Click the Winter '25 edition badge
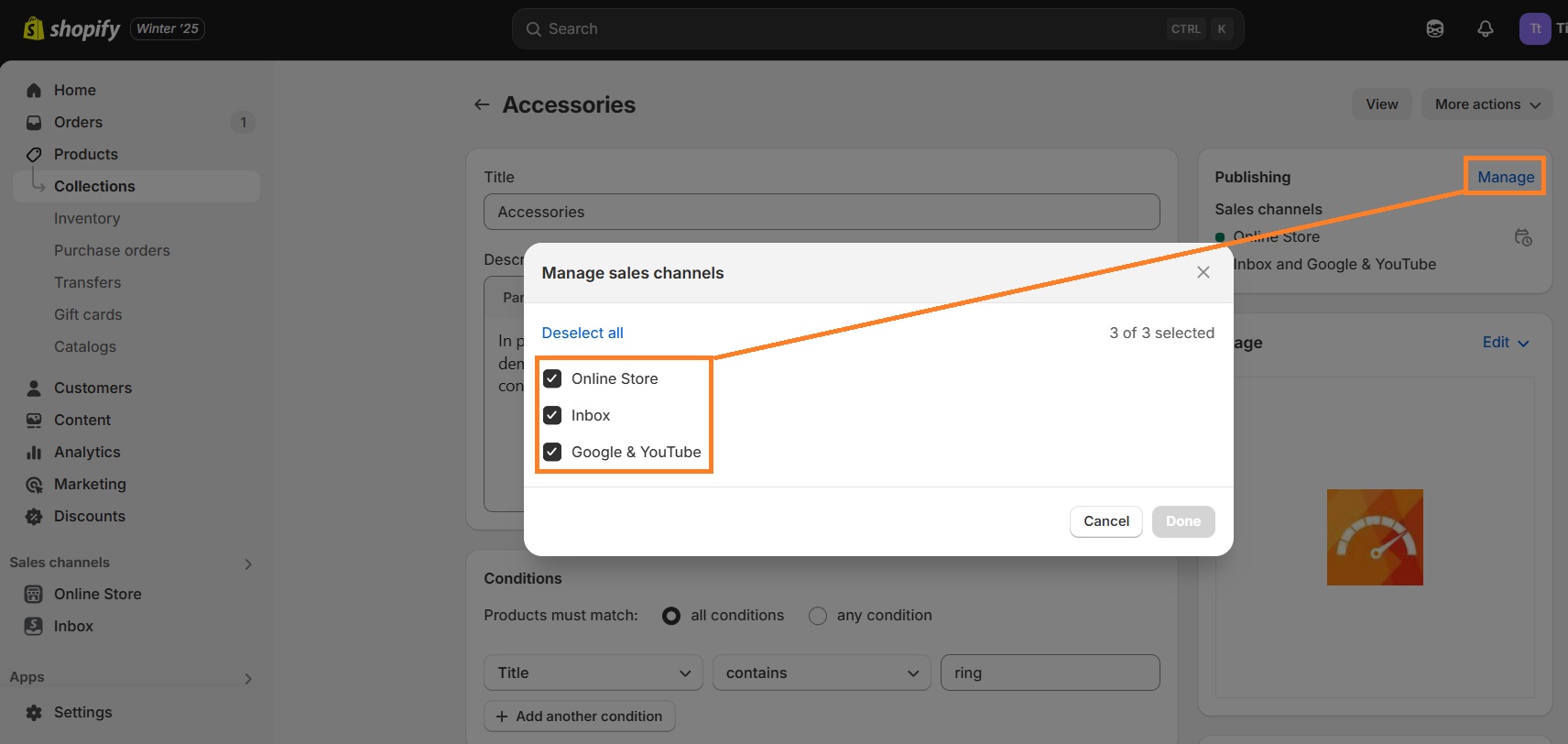This screenshot has width=1568, height=744. [x=168, y=28]
